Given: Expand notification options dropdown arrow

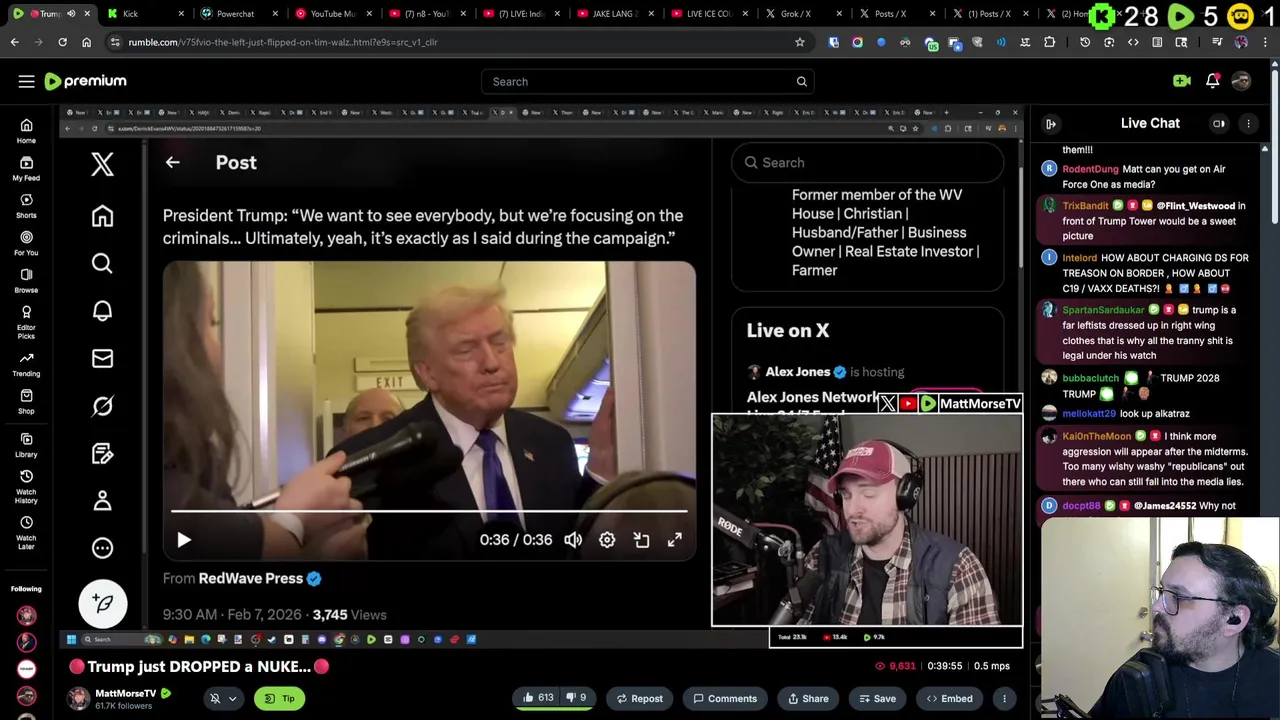Looking at the screenshot, I should [232, 699].
